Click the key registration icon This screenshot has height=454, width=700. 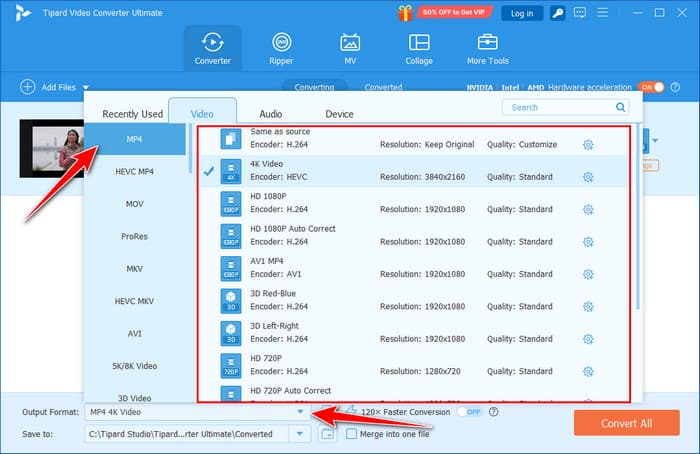(558, 13)
